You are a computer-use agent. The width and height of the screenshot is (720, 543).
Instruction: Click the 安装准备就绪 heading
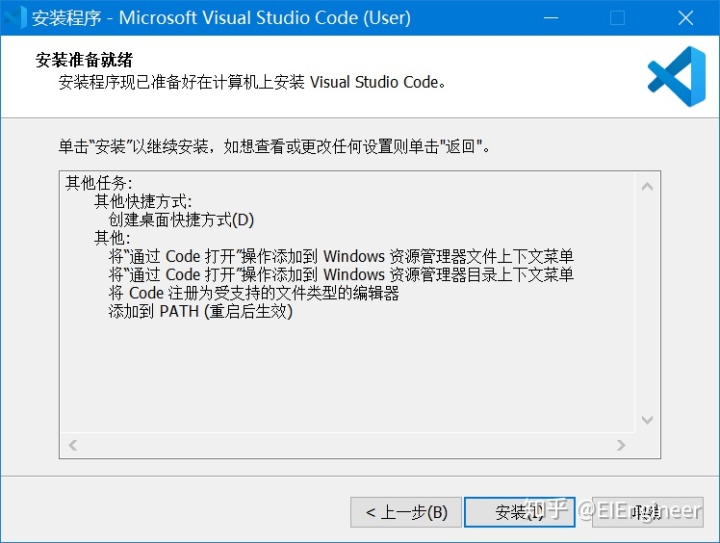click(84, 60)
